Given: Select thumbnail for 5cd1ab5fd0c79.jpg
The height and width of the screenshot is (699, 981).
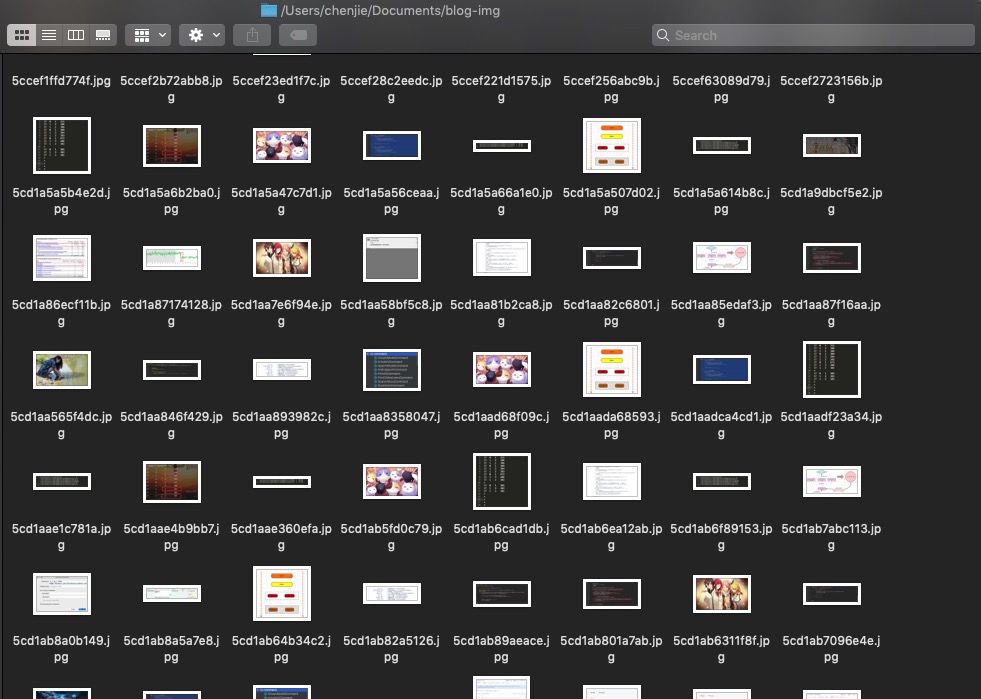Looking at the screenshot, I should click(392, 481).
